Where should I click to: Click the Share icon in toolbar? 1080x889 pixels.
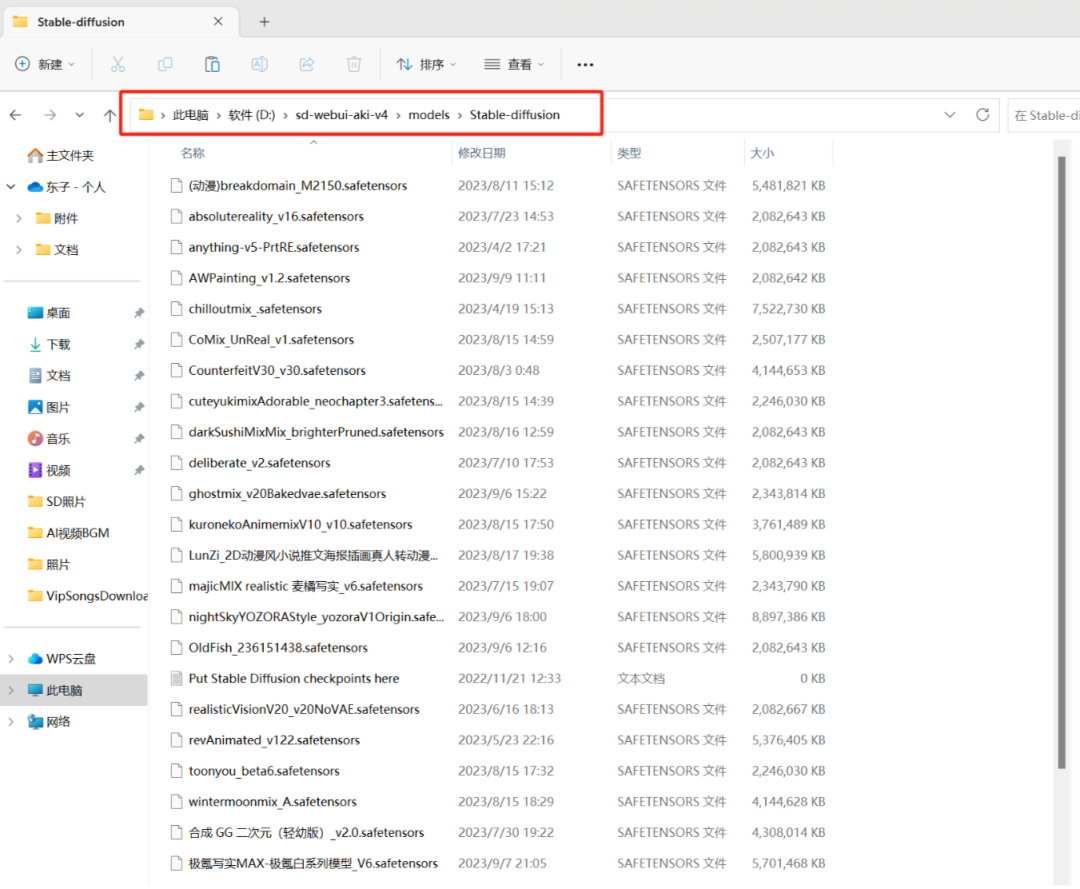[307, 65]
